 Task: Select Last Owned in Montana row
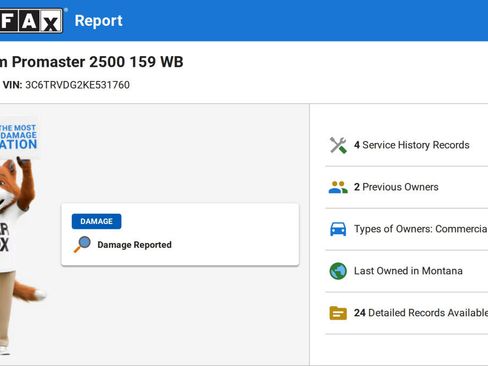coord(407,271)
